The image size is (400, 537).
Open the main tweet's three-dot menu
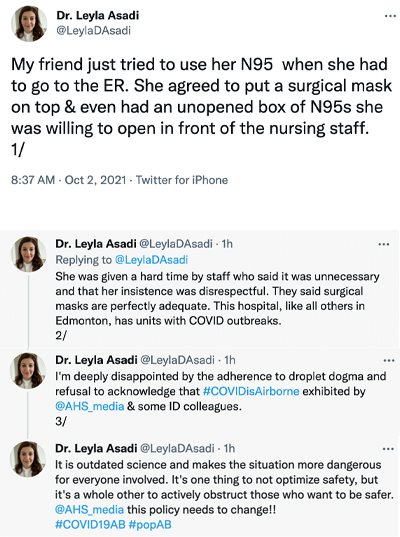(x=390, y=16)
